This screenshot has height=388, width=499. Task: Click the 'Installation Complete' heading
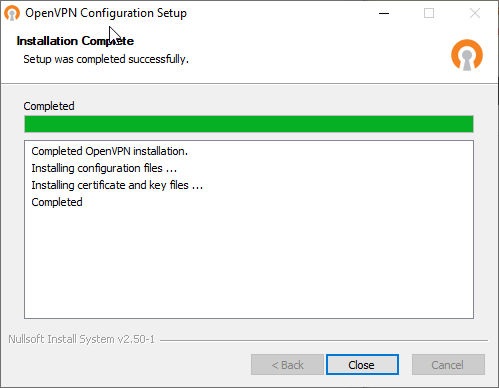(75, 41)
